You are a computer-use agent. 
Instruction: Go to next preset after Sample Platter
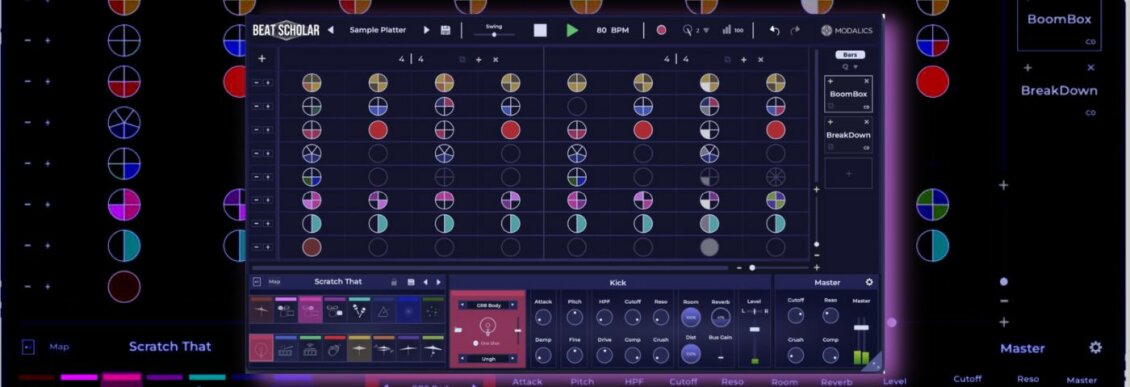[x=426, y=30]
